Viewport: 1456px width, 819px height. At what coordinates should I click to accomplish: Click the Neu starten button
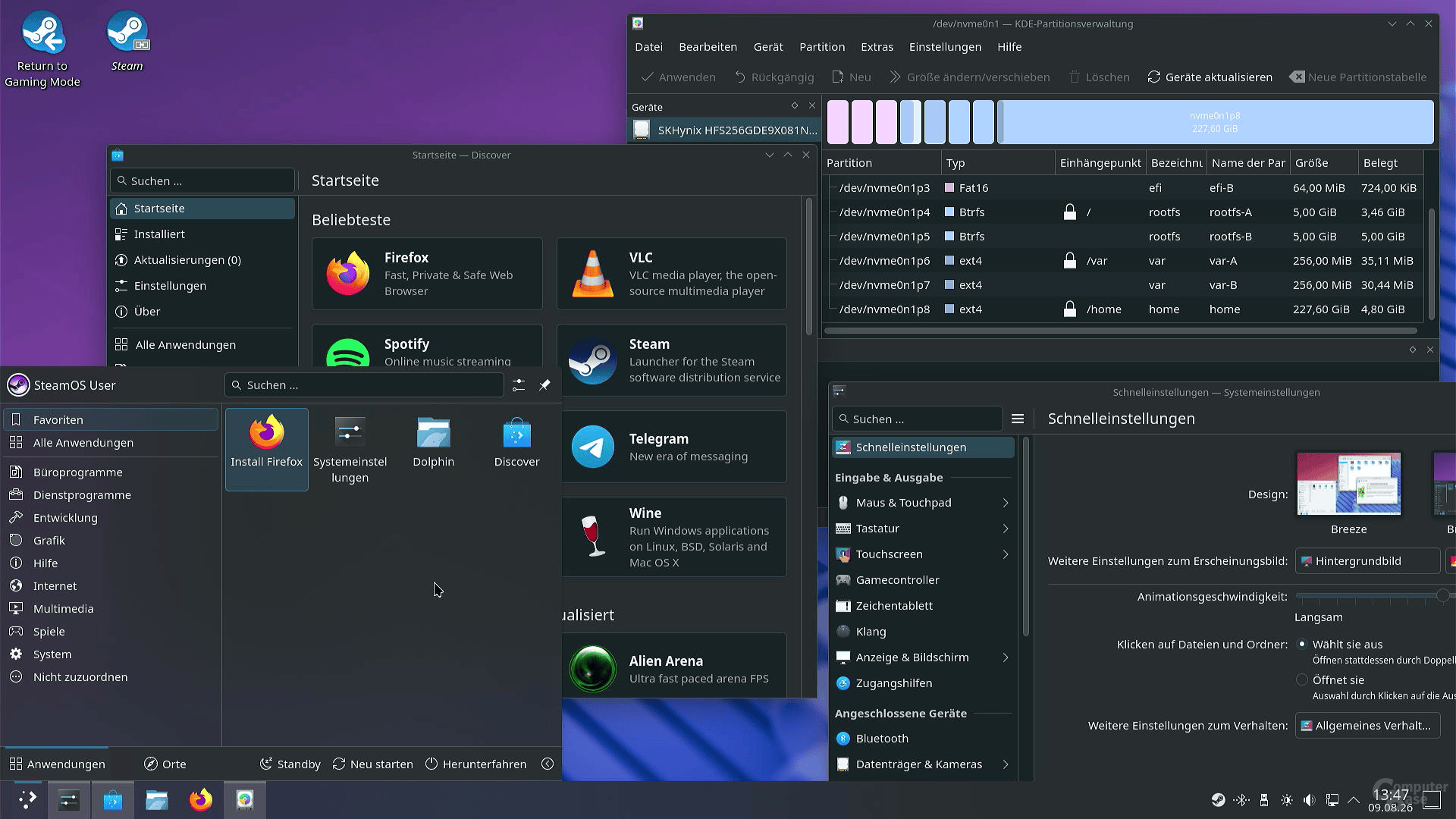[x=373, y=764]
